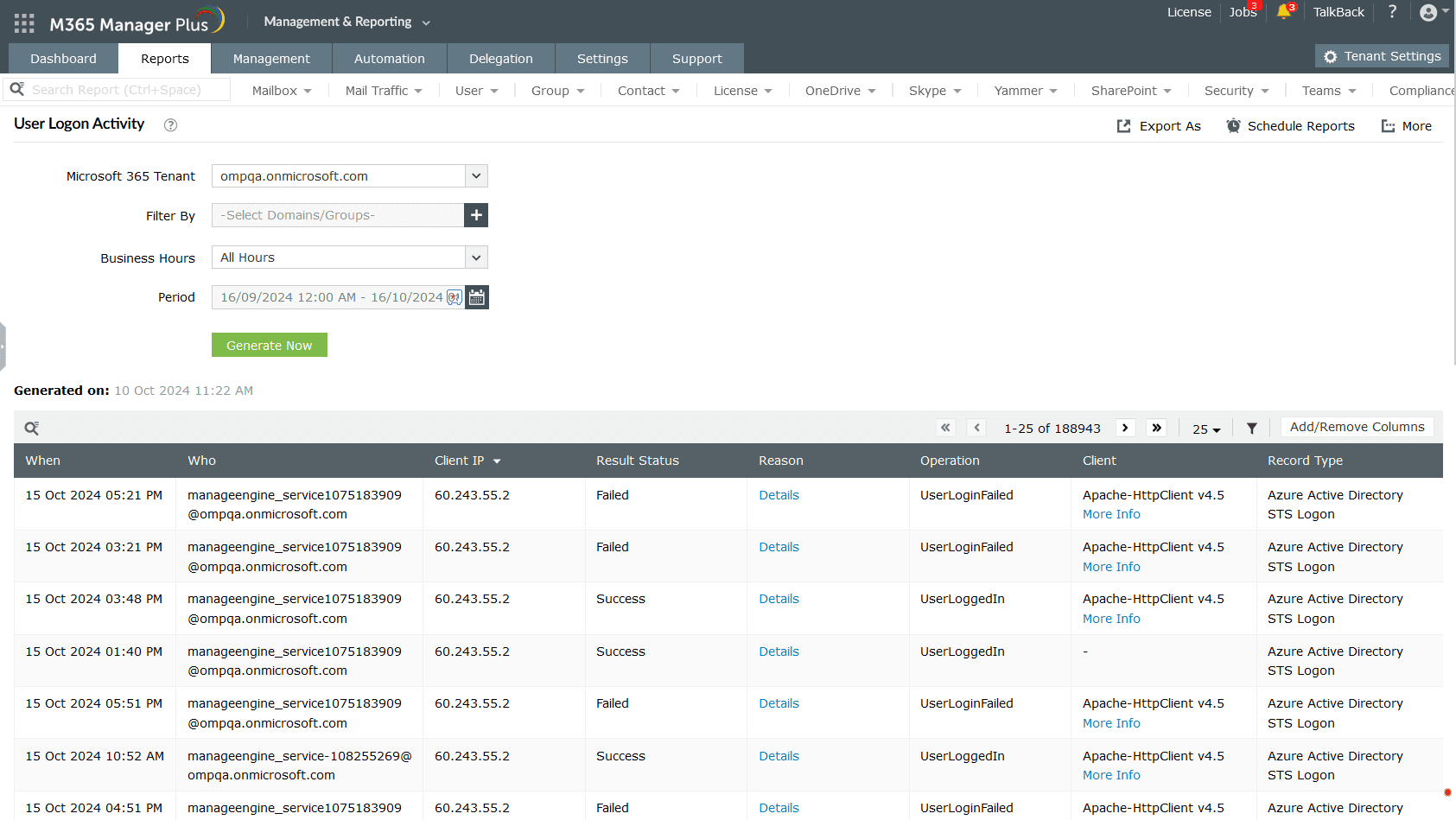Click the notifications bell icon
The height and width of the screenshot is (820, 1456).
point(1283,12)
